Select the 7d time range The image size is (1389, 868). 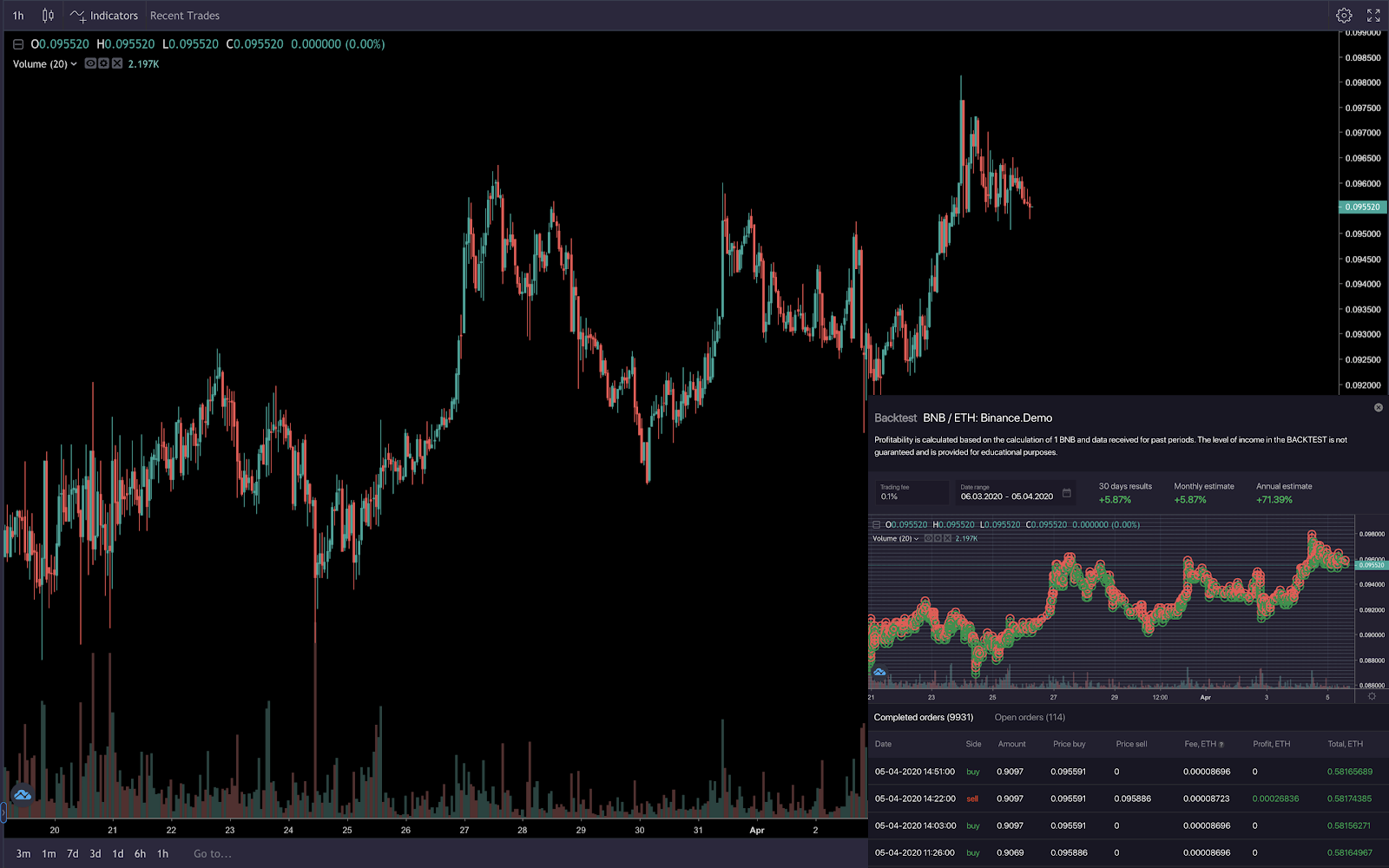[x=73, y=854]
